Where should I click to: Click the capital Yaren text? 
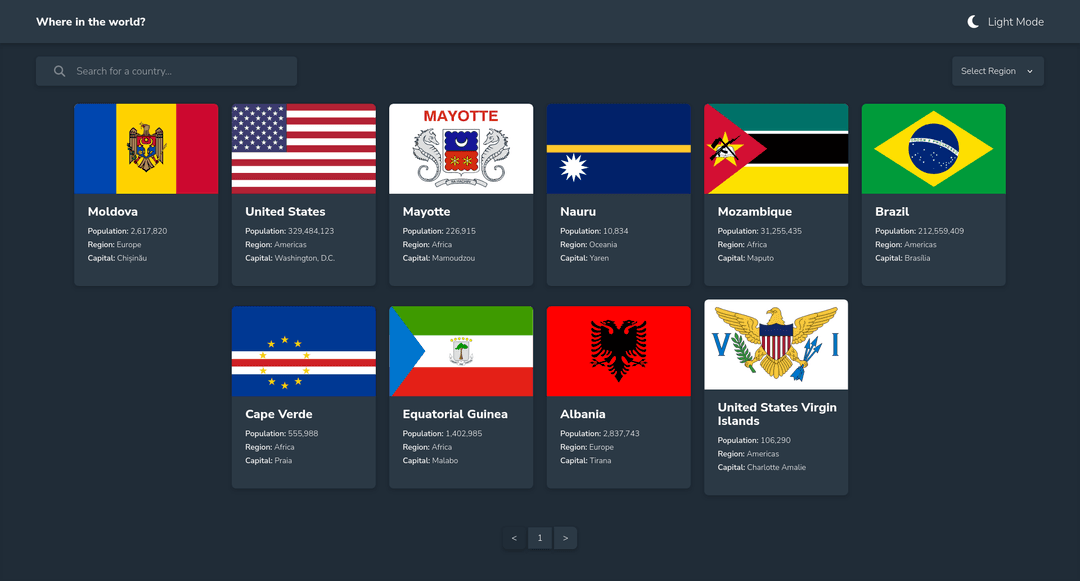click(x=585, y=258)
